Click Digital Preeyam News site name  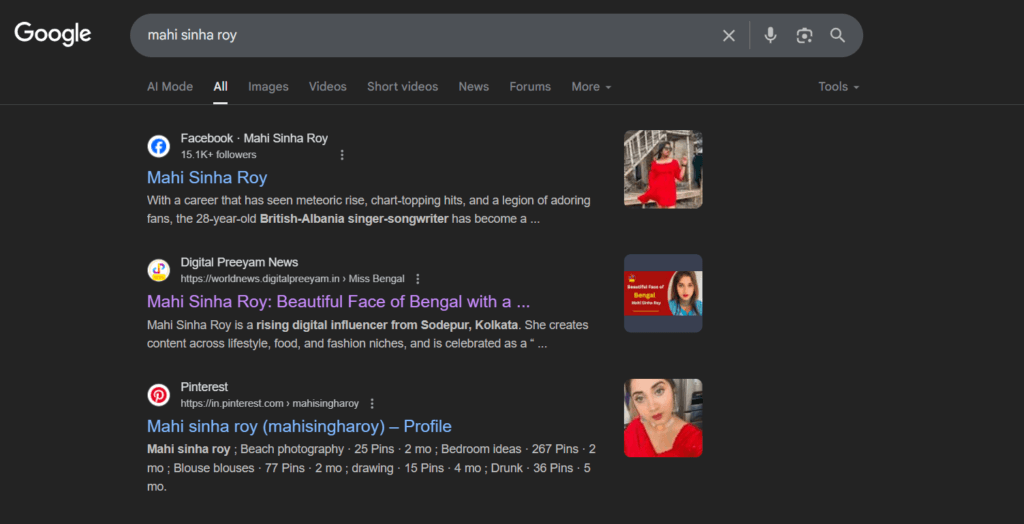click(239, 263)
